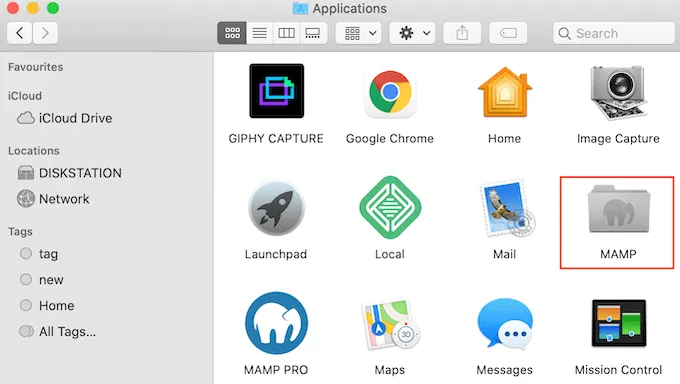The image size is (680, 384).
Task: Click the 'Google Chrome' name label
Action: click(x=390, y=138)
